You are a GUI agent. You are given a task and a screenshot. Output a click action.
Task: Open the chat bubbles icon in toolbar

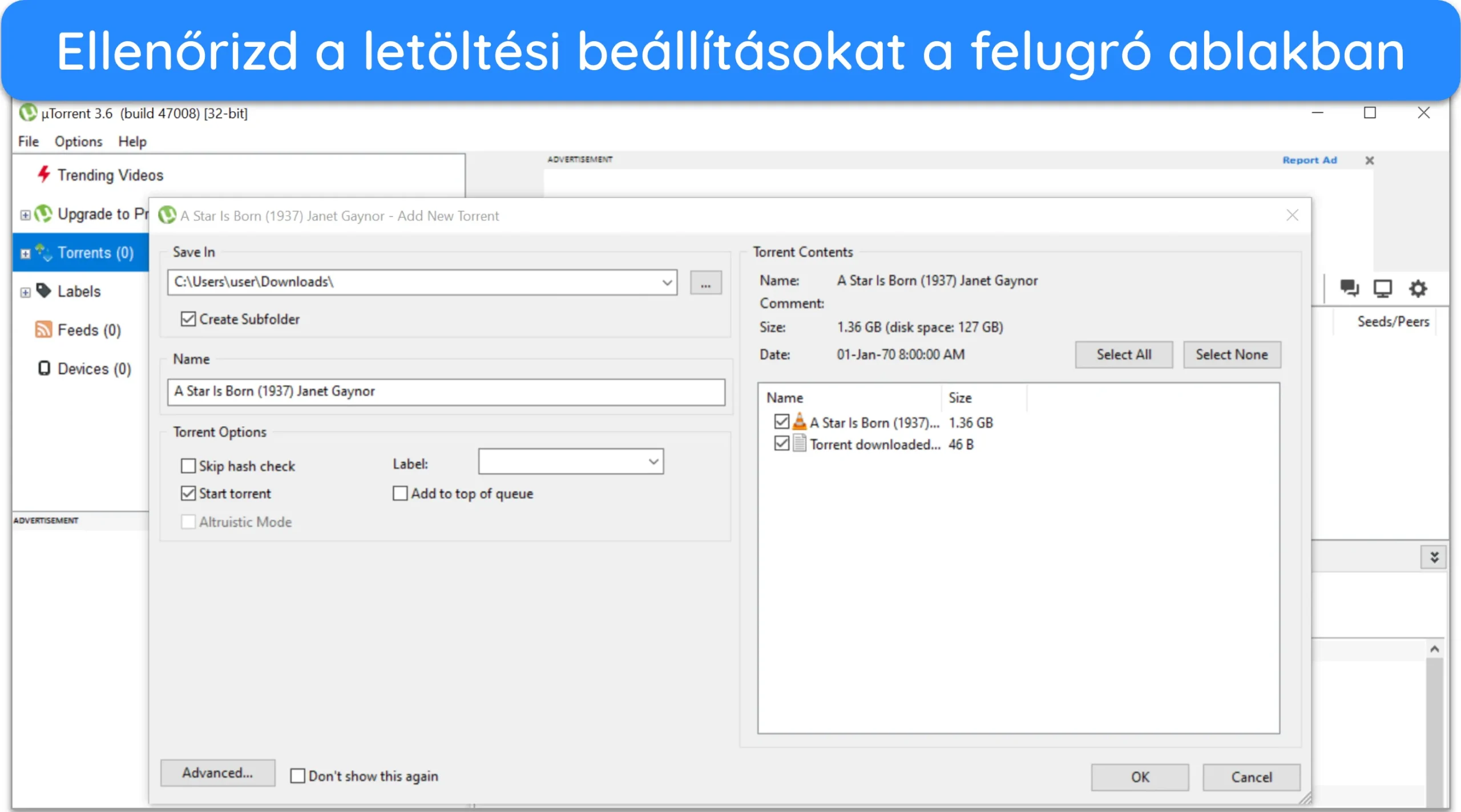[x=1349, y=288]
